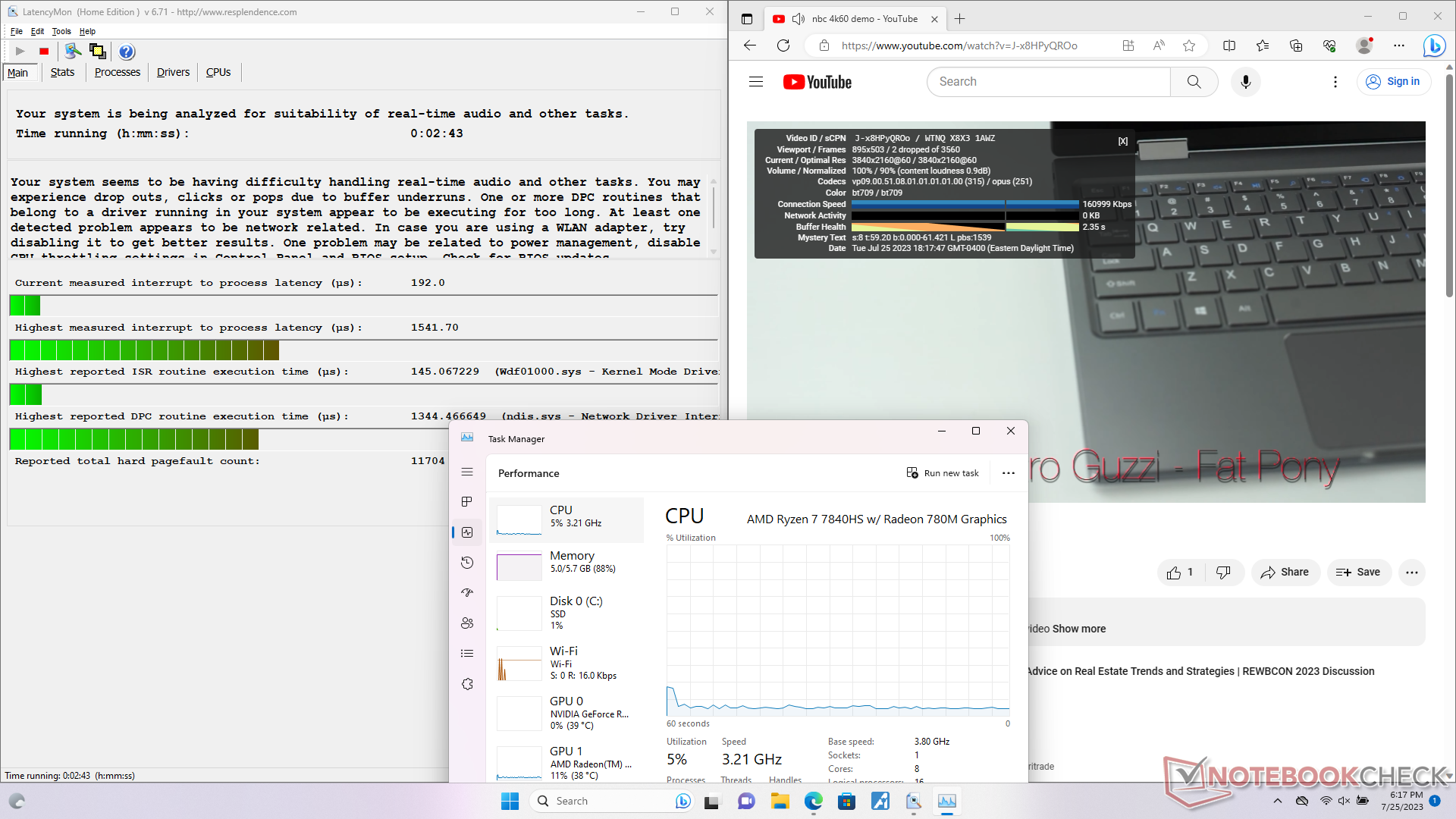Open Task Manager Startup apps icon
1456x819 pixels.
click(x=467, y=593)
